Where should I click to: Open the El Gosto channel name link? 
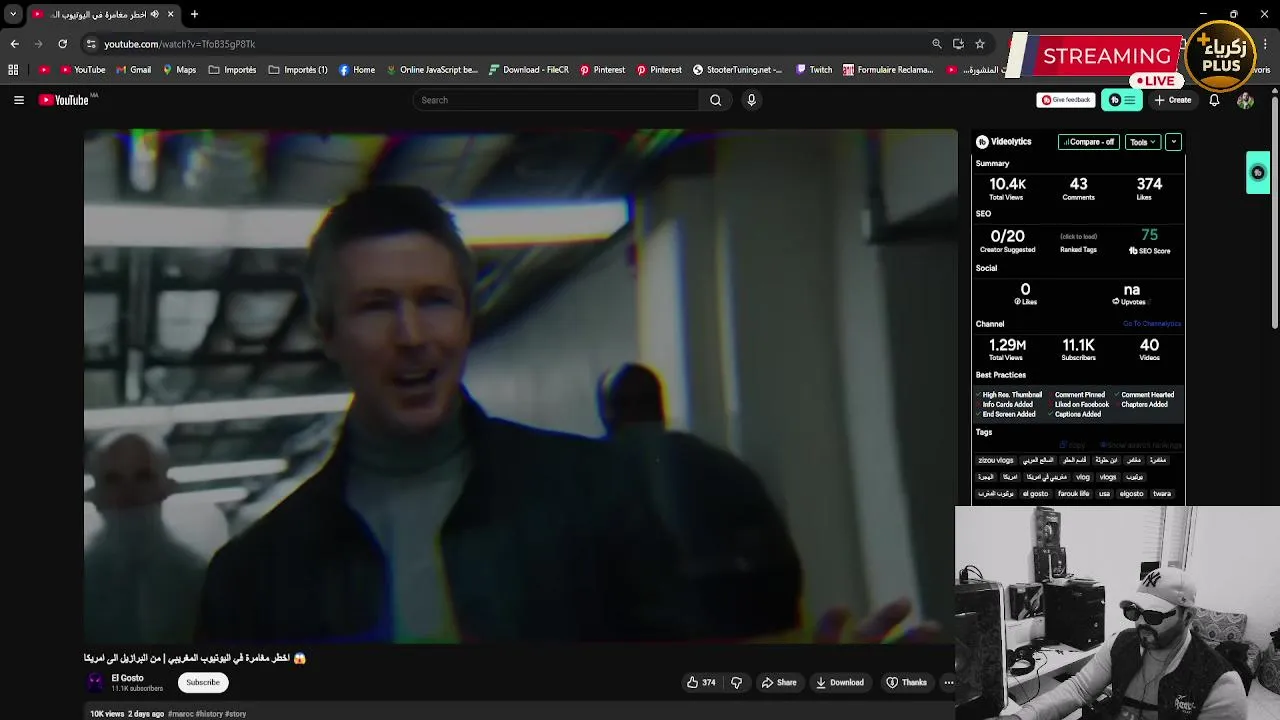[x=127, y=678]
